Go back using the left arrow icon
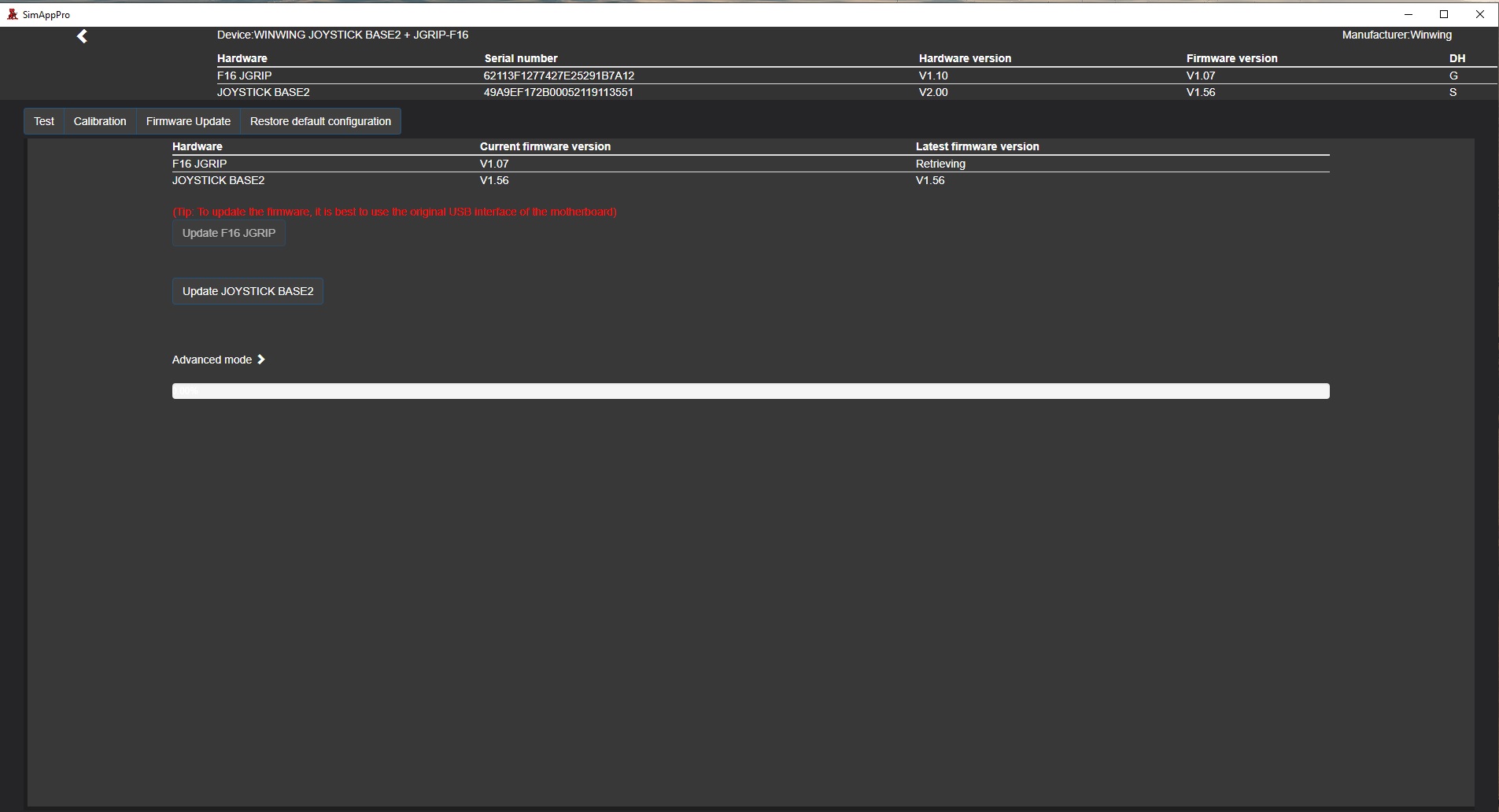 tap(82, 36)
